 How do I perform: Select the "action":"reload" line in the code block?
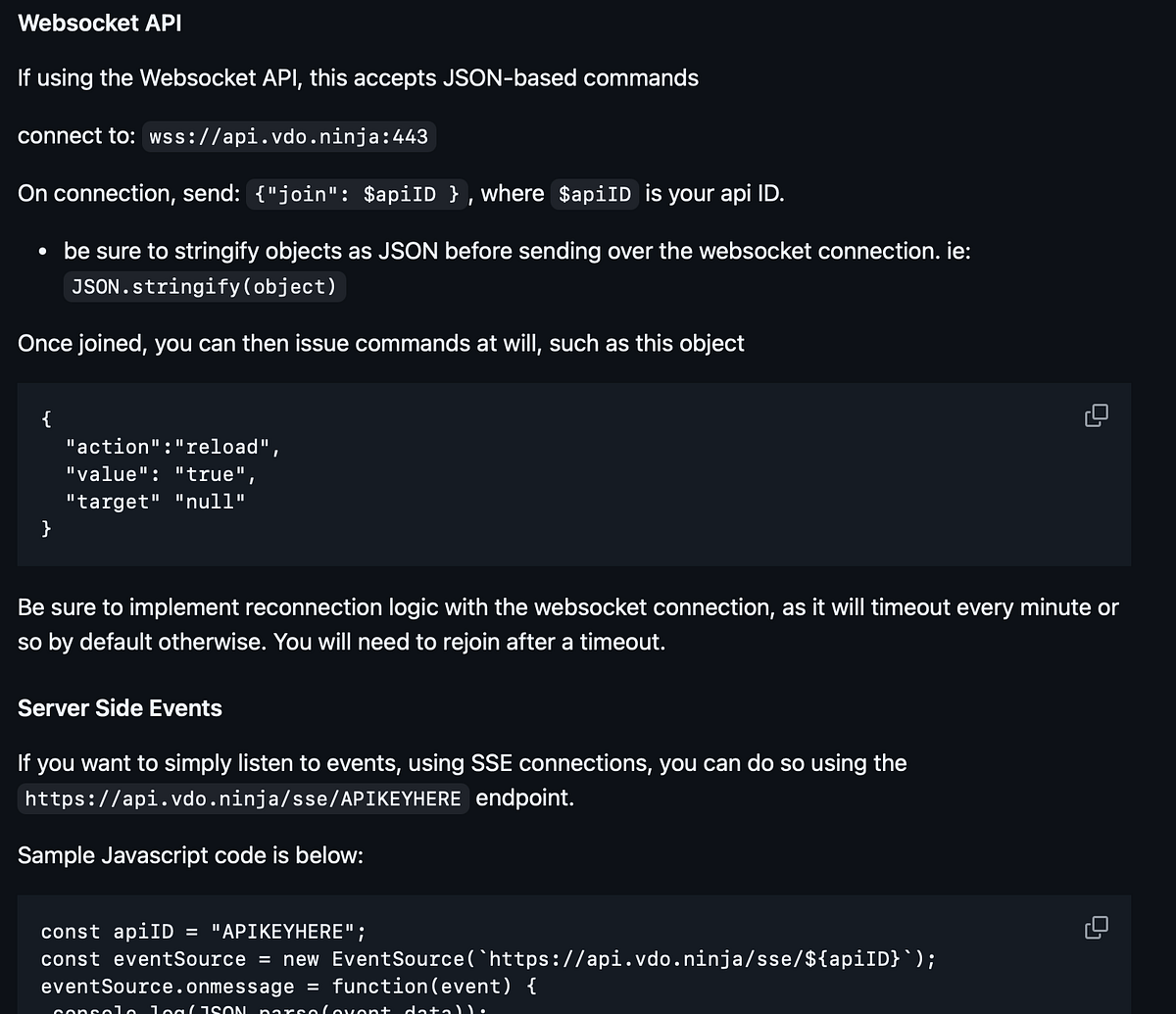pyautogui.click(x=172, y=446)
